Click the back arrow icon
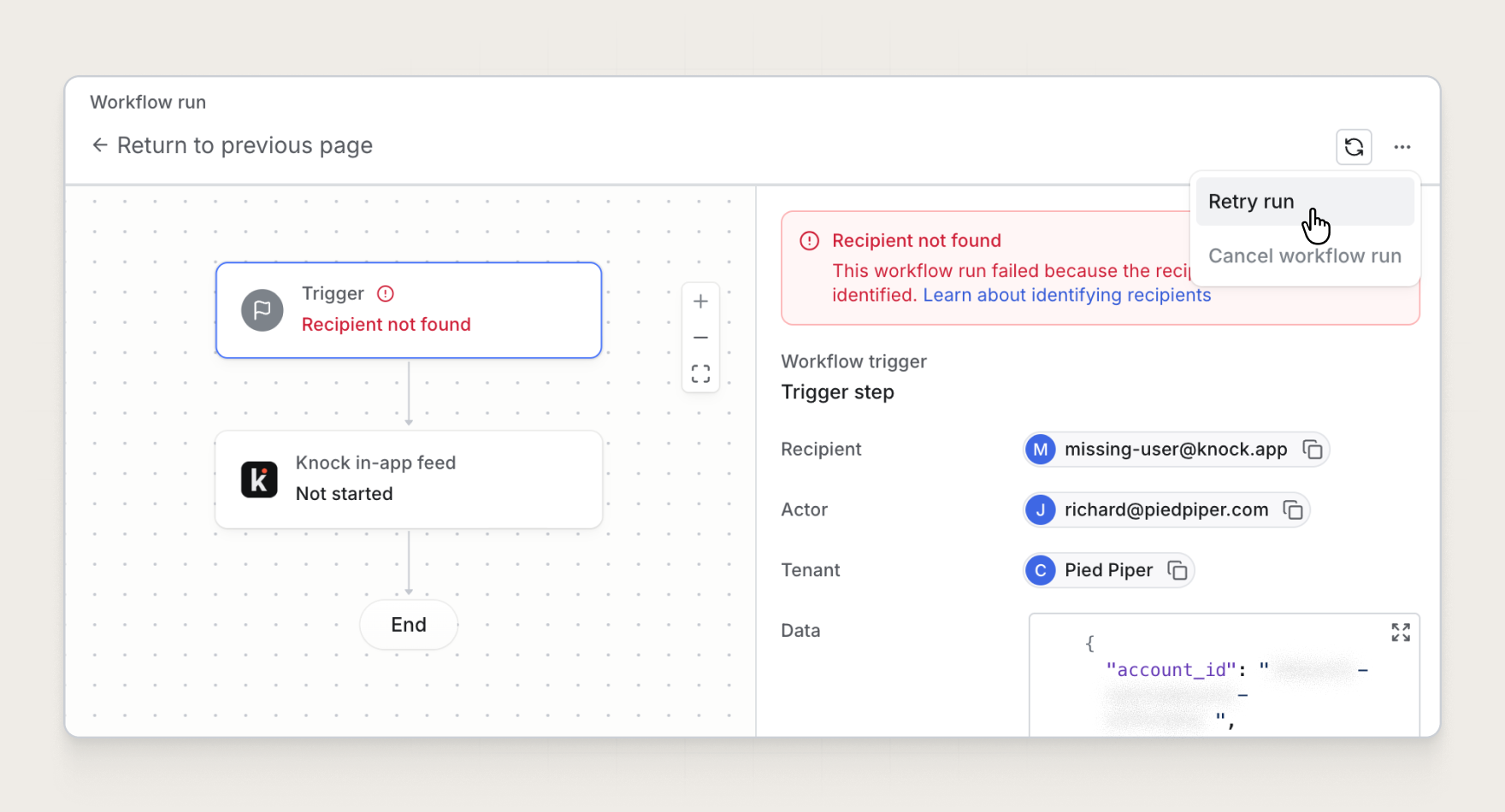The width and height of the screenshot is (1505, 812). tap(100, 145)
